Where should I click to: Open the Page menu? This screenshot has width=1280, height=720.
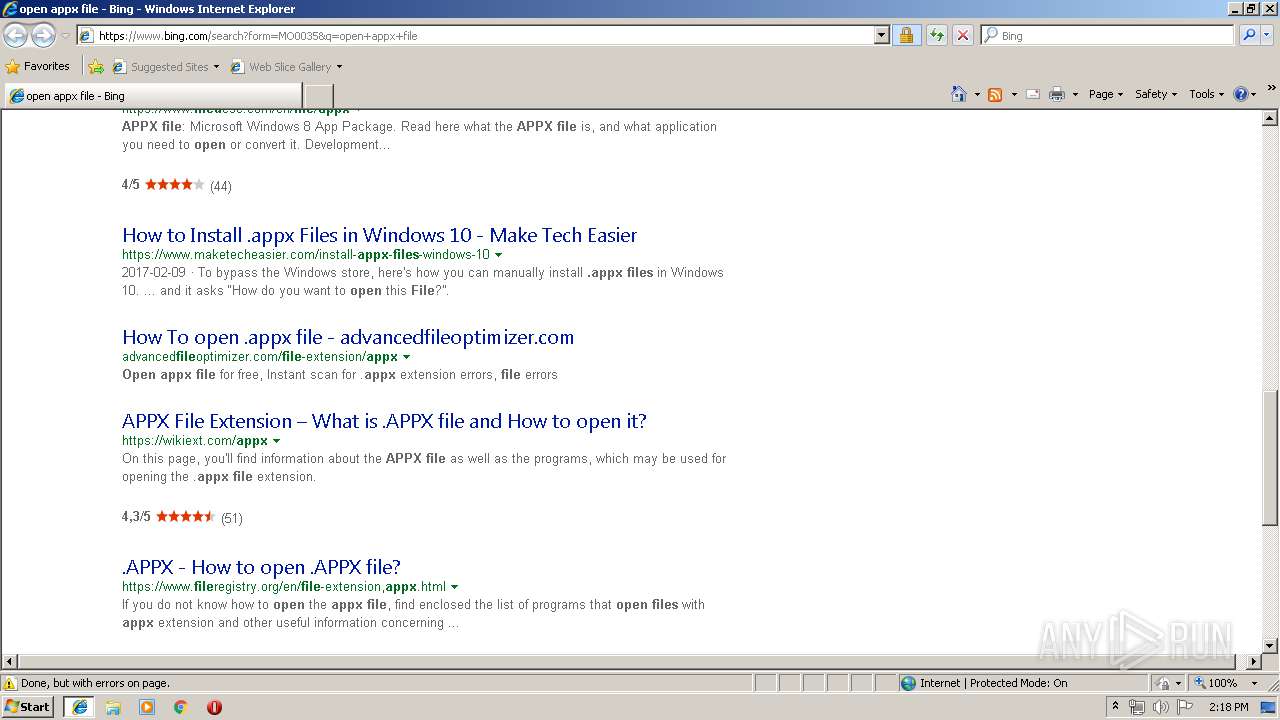tap(1106, 94)
